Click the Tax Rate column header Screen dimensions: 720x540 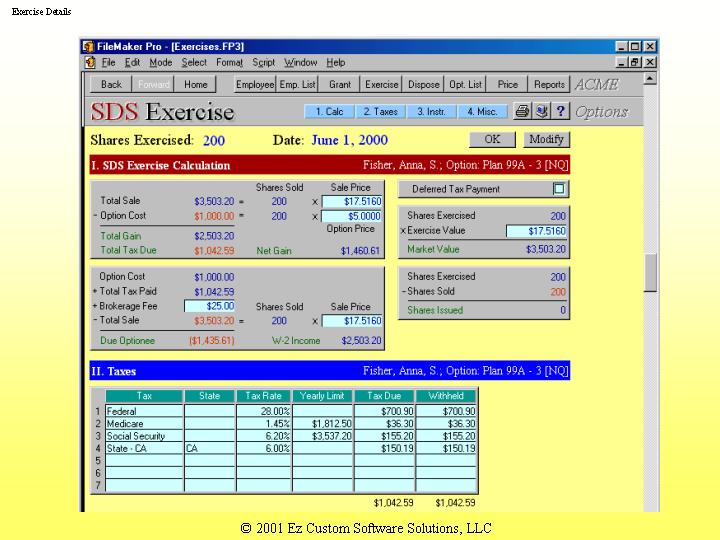tap(264, 396)
